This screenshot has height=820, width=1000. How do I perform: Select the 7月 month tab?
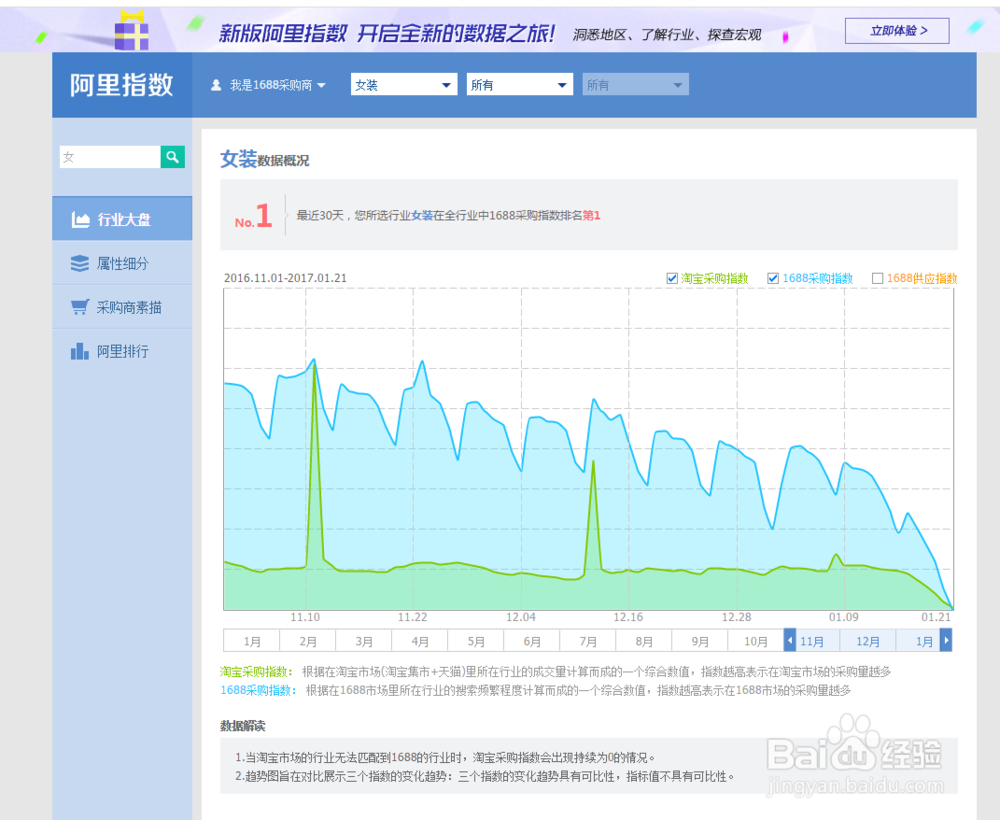pyautogui.click(x=587, y=641)
